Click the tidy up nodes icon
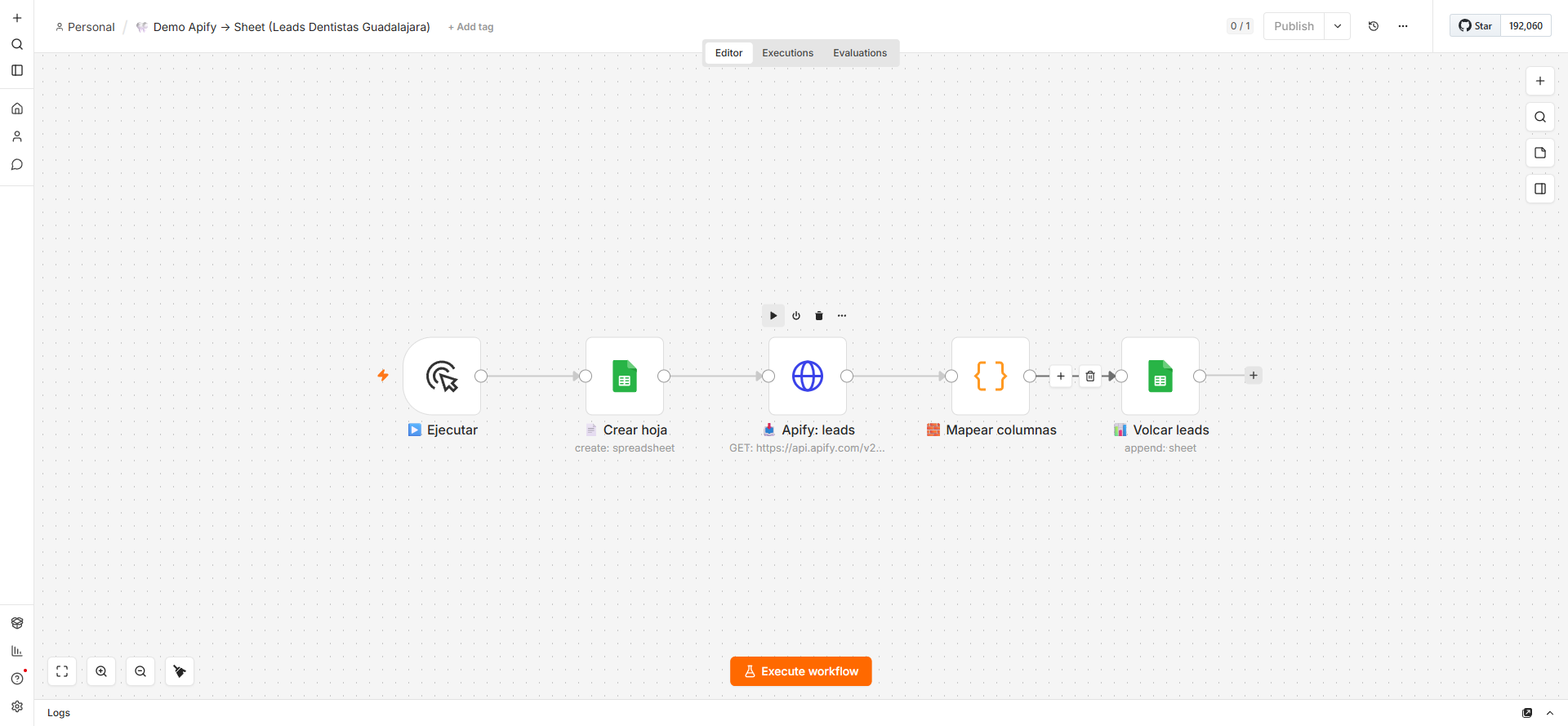This screenshot has height=726, width=1568. [180, 671]
